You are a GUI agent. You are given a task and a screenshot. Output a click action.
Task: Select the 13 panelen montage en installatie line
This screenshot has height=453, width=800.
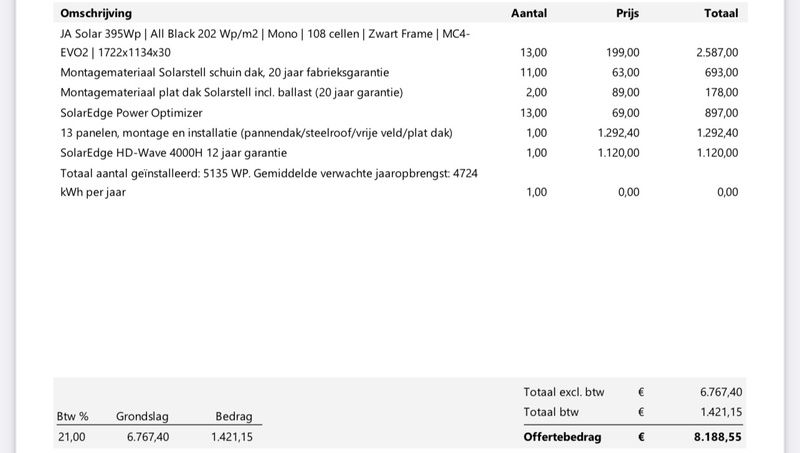pyautogui.click(x=257, y=133)
